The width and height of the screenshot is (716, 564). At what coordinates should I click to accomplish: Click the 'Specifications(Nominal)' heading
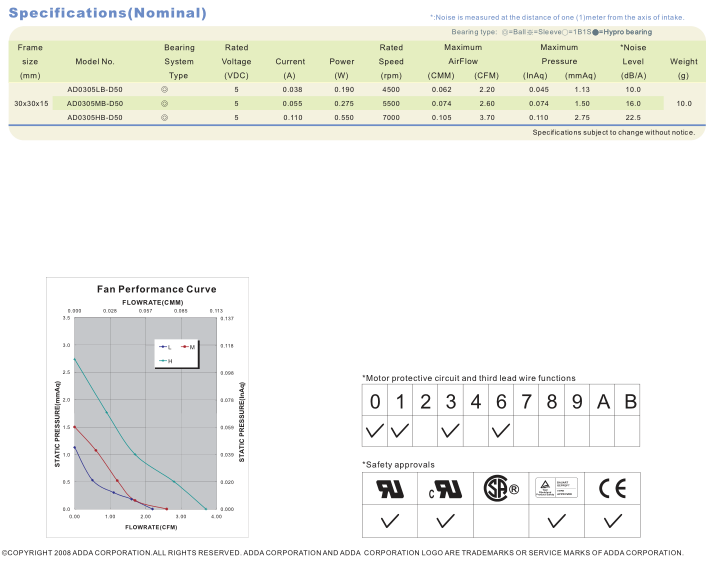pyautogui.click(x=108, y=13)
